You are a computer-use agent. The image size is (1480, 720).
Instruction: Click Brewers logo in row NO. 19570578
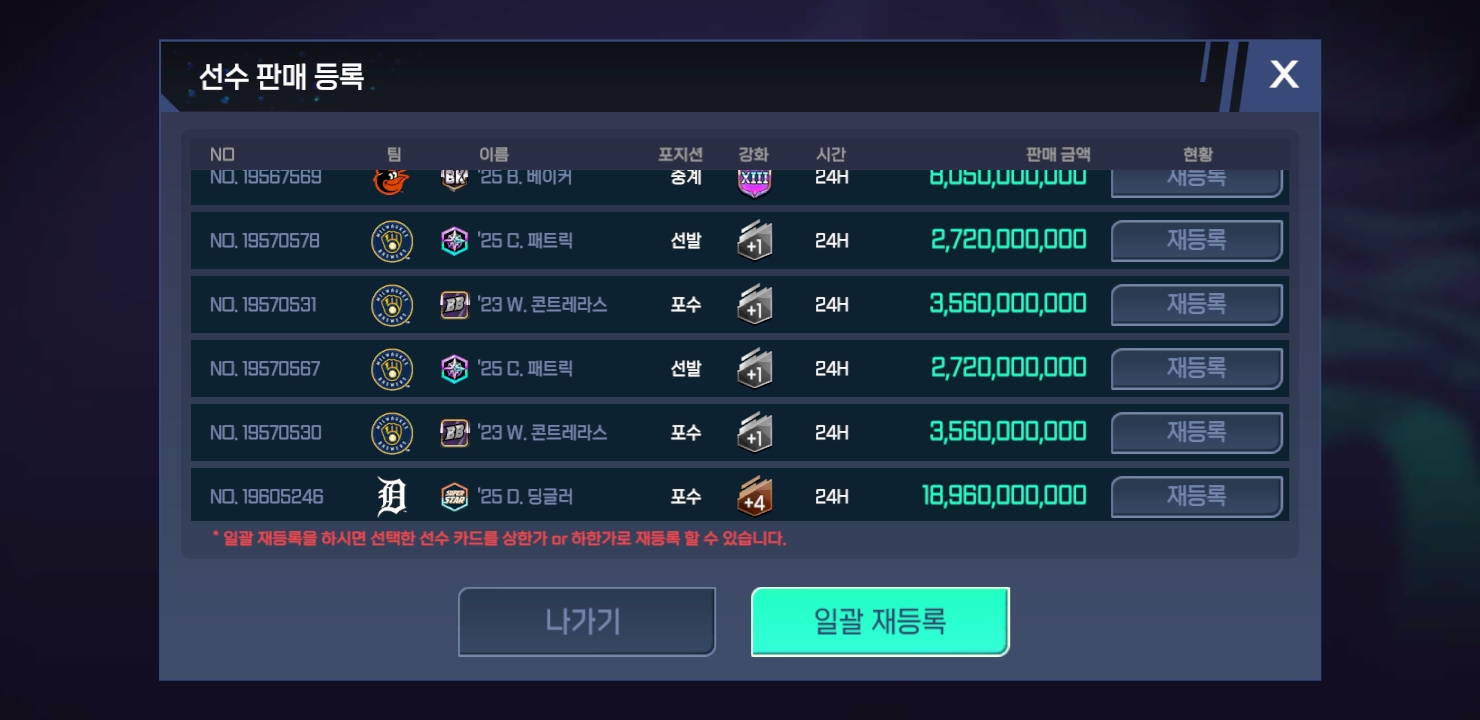(x=391, y=241)
